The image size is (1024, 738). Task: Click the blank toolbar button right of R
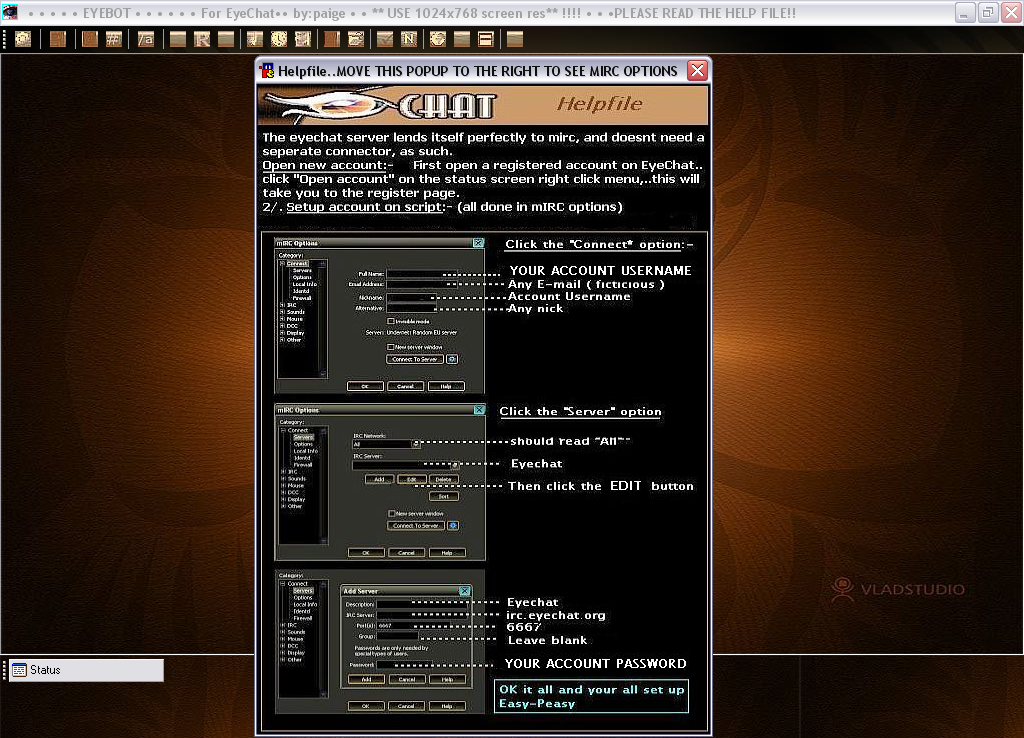click(226, 39)
